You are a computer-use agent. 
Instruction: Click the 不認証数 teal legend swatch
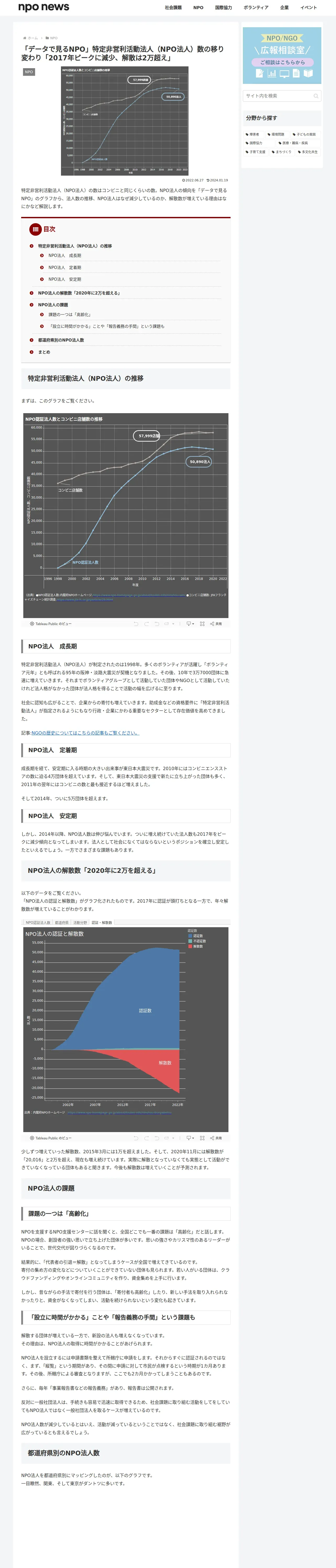coord(190,941)
